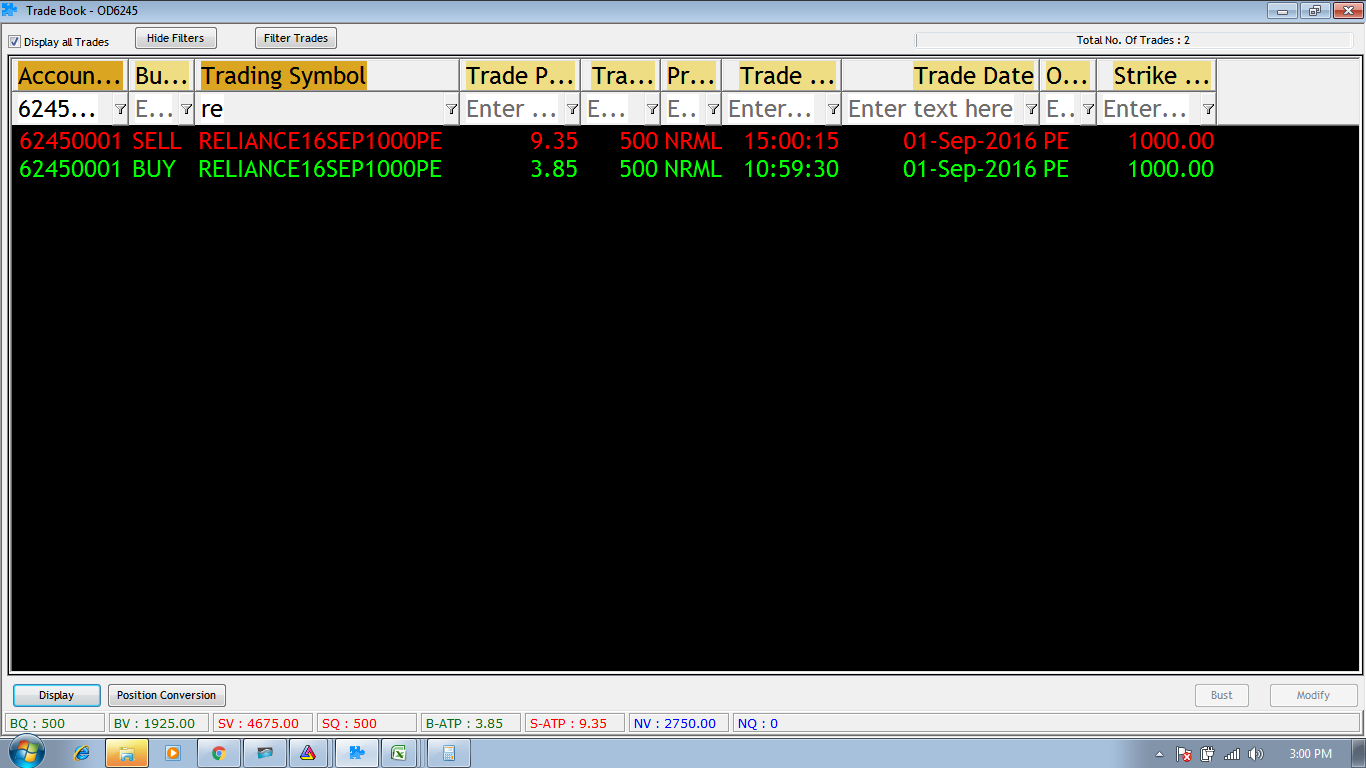
Task: Click the NQ : 0 status field
Action: coord(1045,723)
